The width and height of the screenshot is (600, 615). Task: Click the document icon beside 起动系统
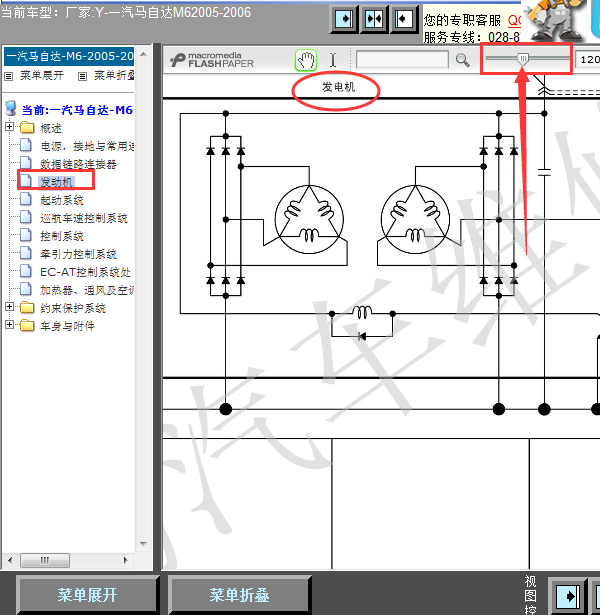[26, 199]
